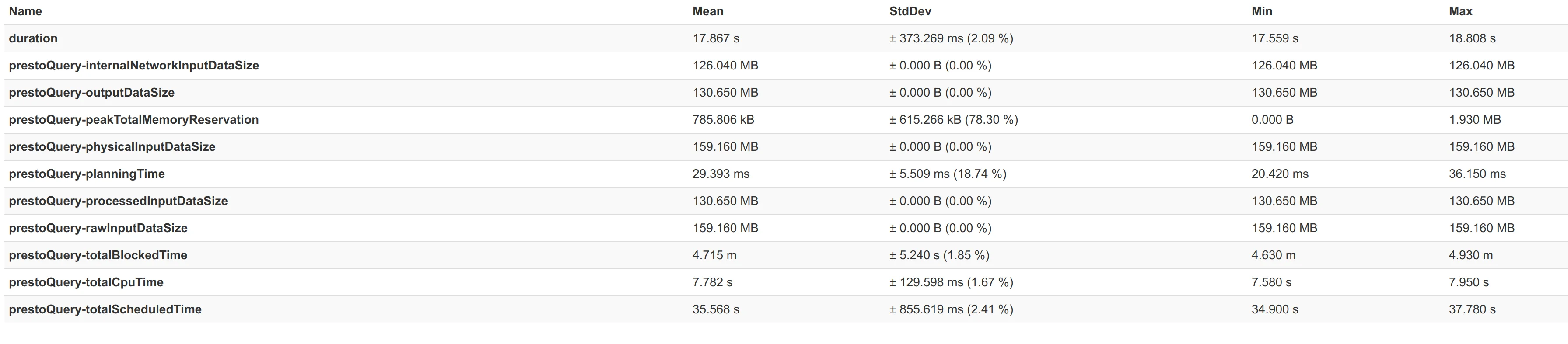1568x344 pixels.
Task: Click the Min column header
Action: coord(1262,11)
